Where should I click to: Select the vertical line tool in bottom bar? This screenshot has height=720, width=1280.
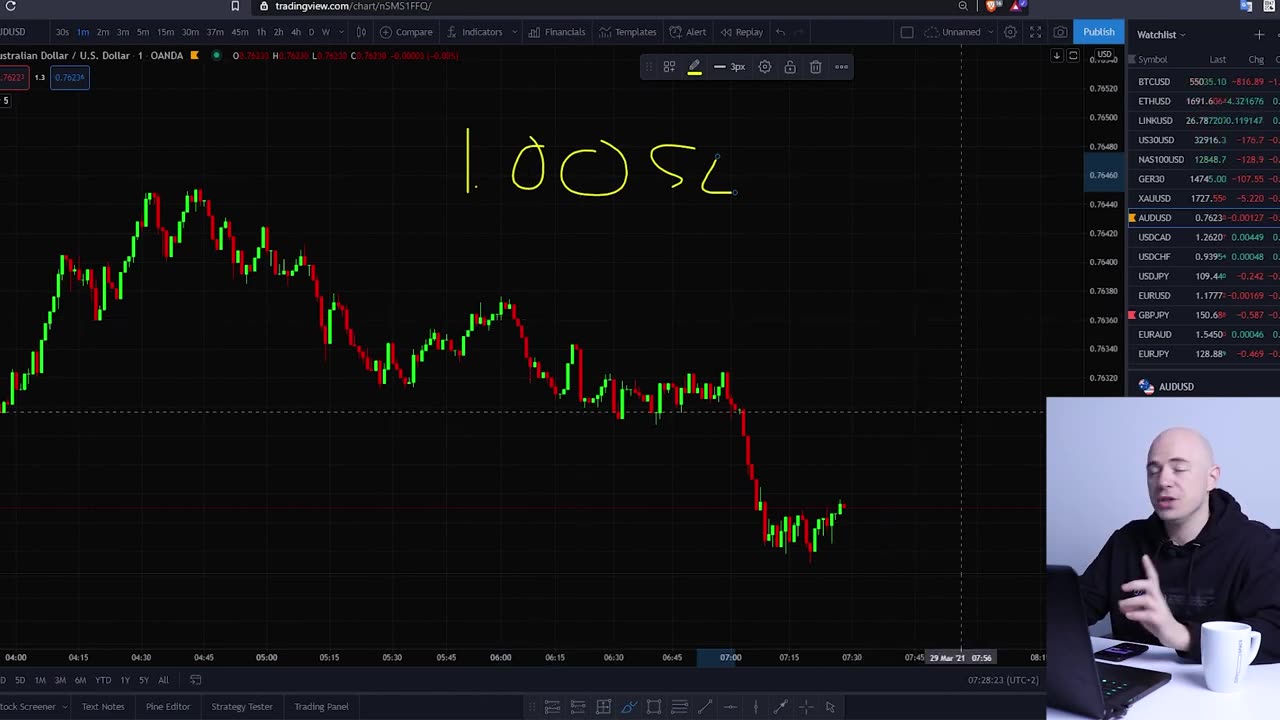point(755,707)
